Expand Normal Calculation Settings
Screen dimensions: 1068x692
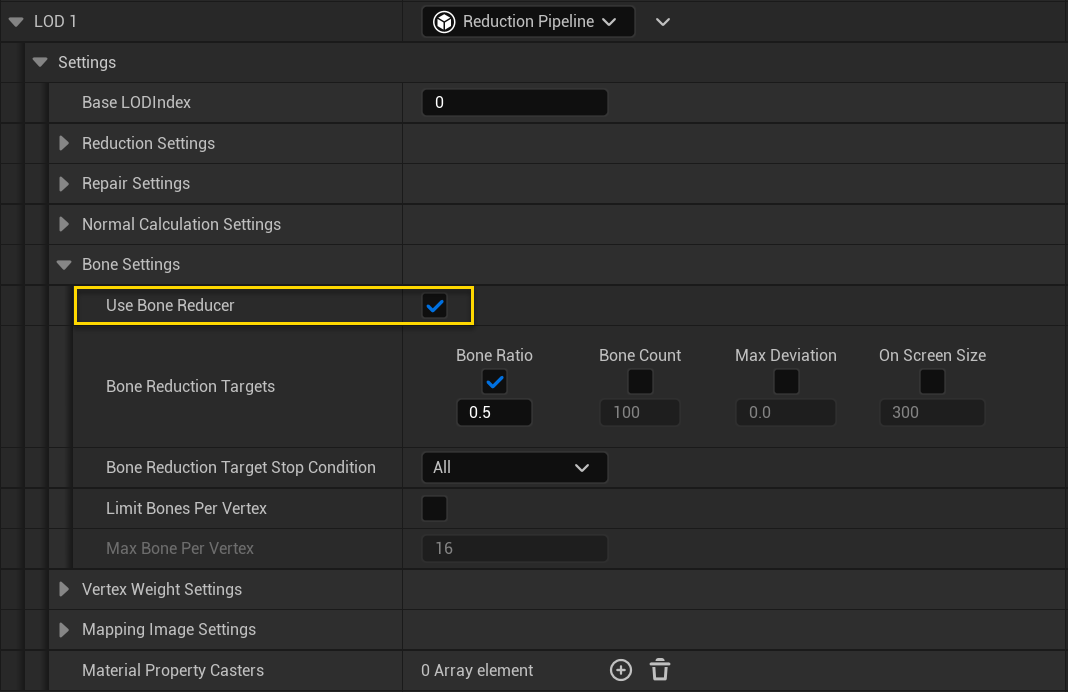coord(63,224)
